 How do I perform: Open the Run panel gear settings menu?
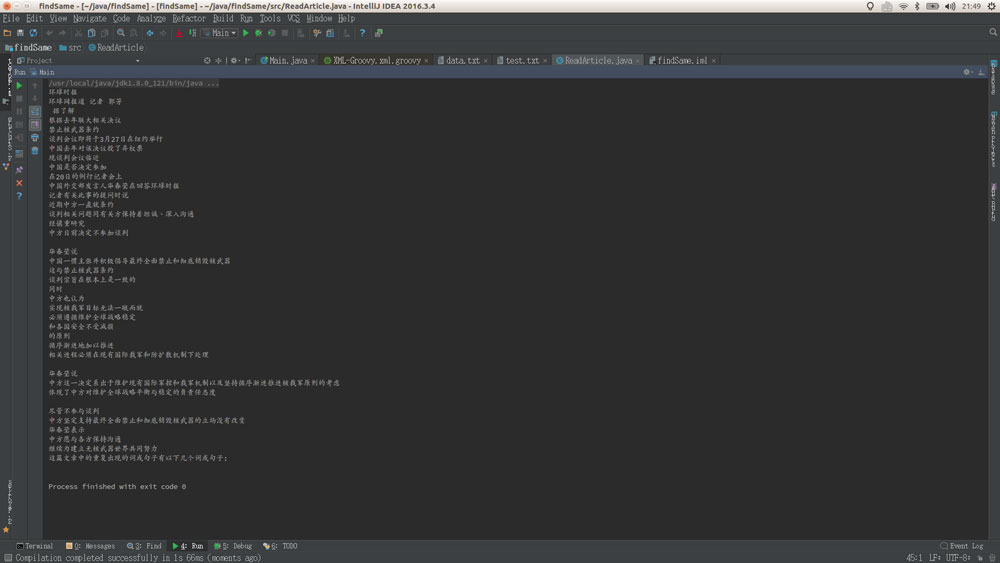click(966, 72)
